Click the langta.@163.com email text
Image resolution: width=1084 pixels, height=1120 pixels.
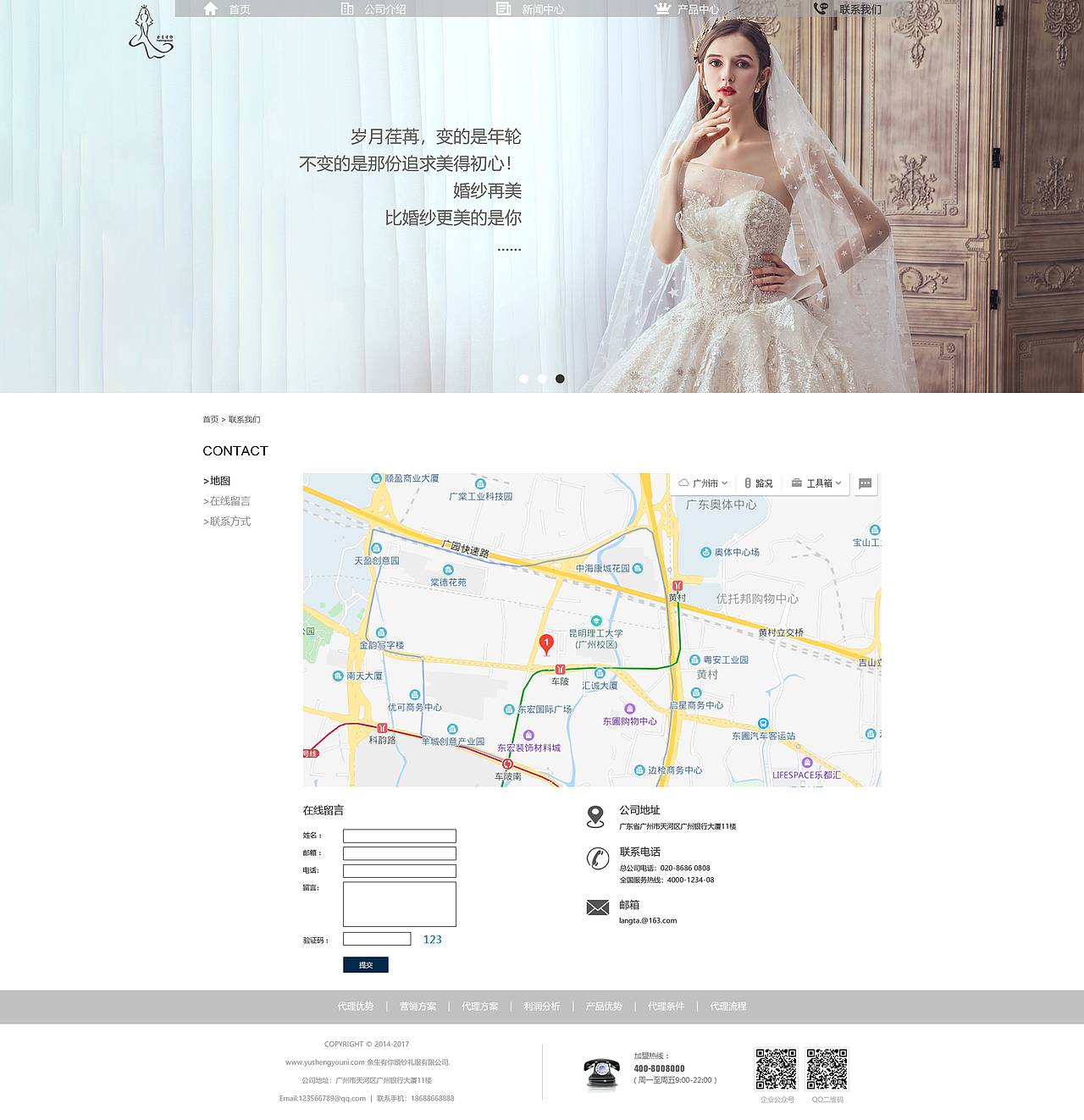pyautogui.click(x=648, y=921)
